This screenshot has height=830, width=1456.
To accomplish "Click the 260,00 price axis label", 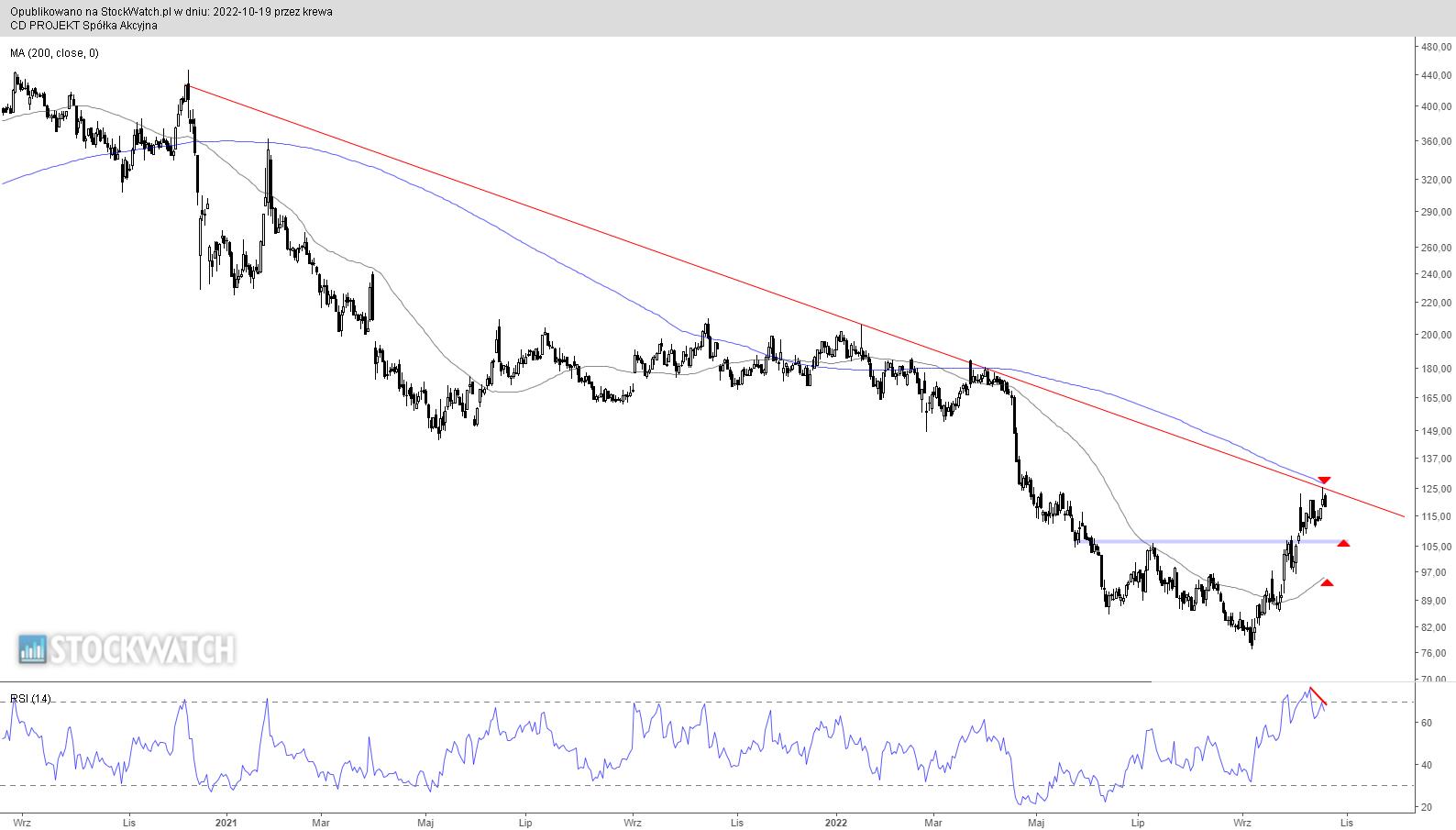I will click(x=1437, y=249).
